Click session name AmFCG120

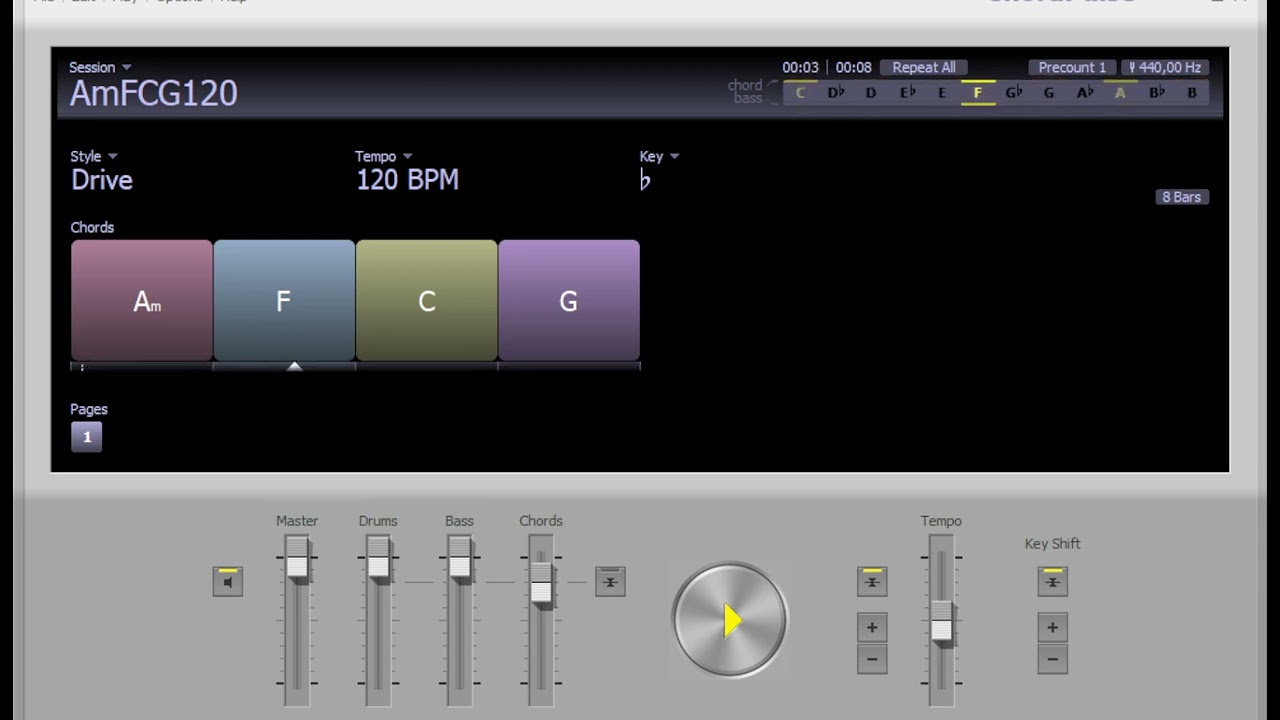[154, 94]
